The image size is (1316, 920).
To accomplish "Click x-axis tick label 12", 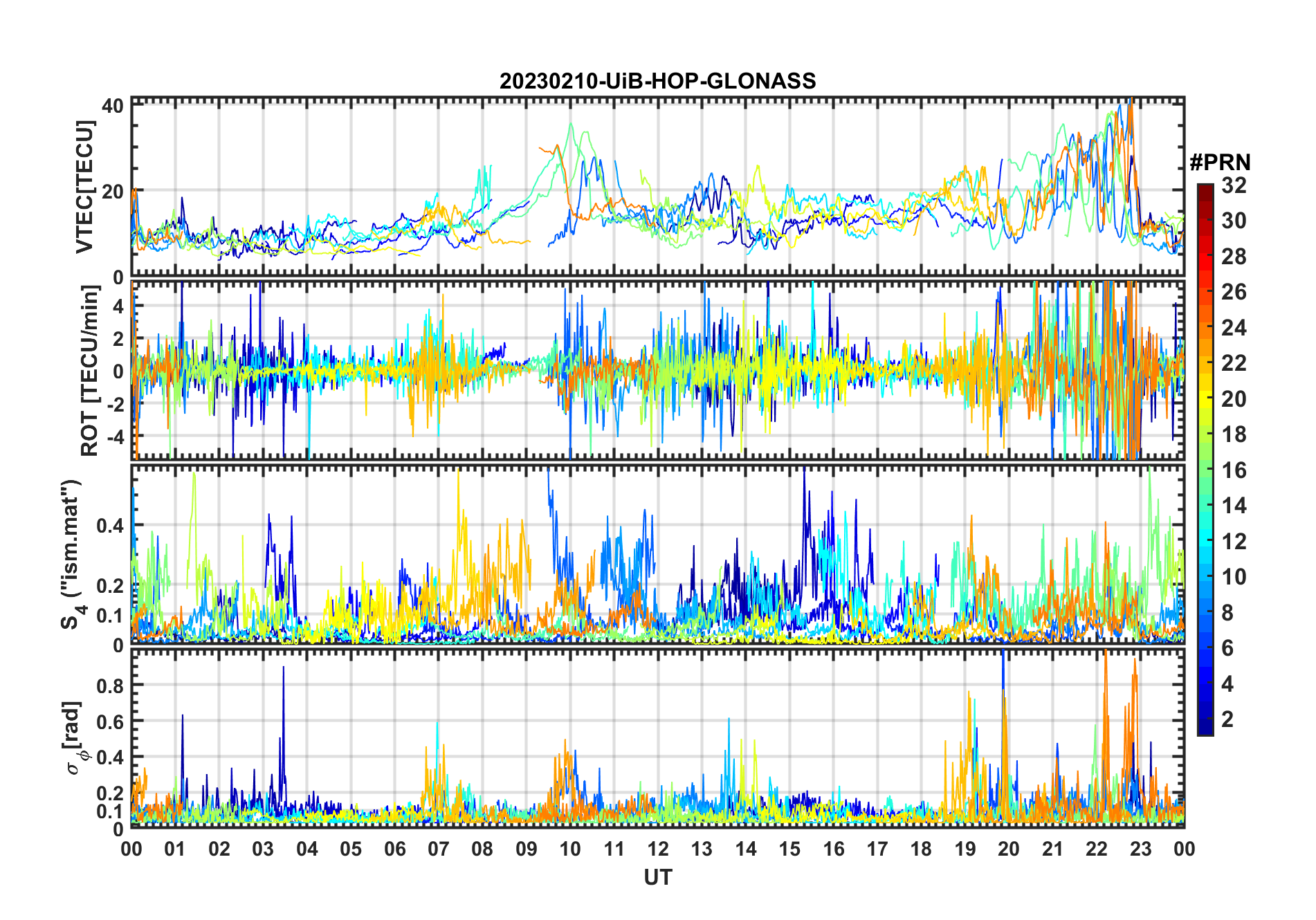I will coord(658,849).
